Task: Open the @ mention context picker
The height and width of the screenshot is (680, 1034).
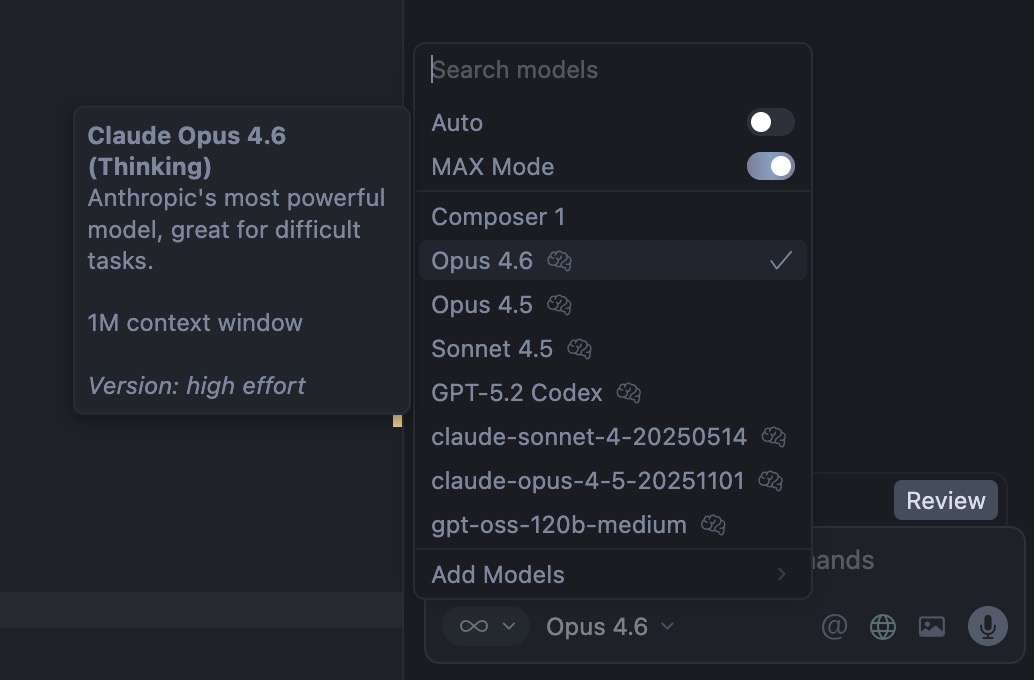Action: coord(834,626)
